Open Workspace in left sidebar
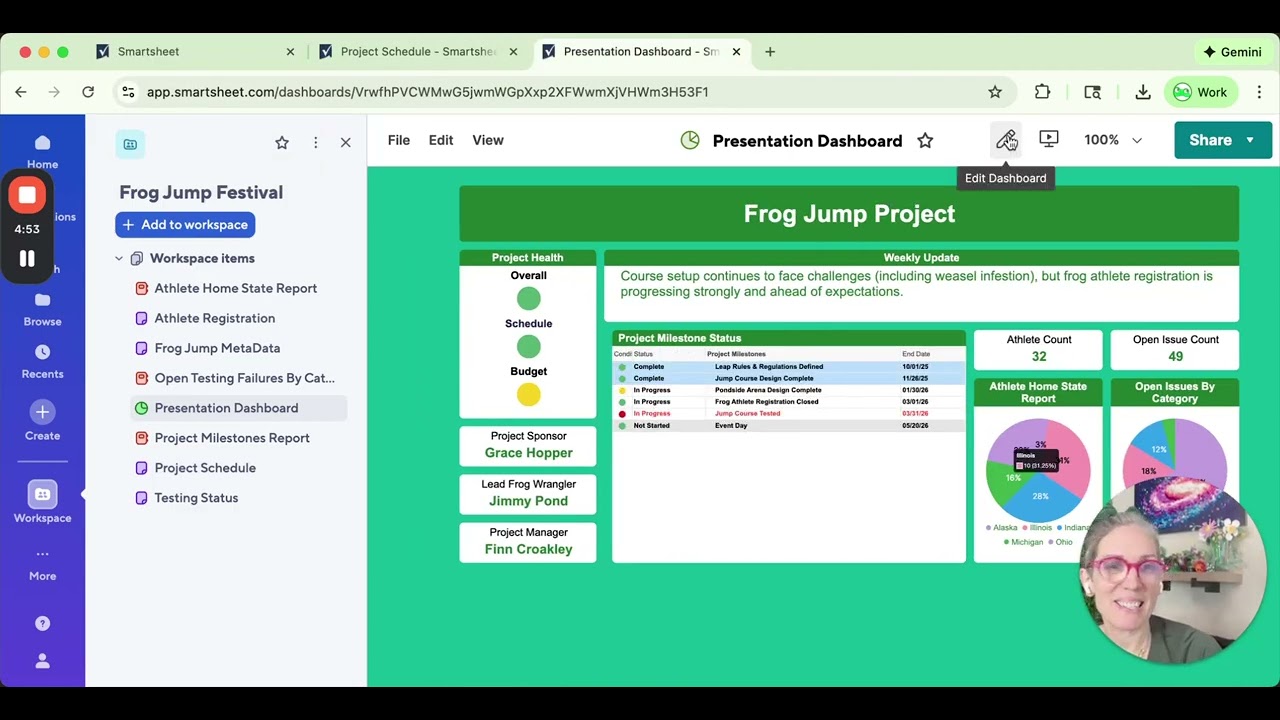The height and width of the screenshot is (720, 1280). pos(42,503)
